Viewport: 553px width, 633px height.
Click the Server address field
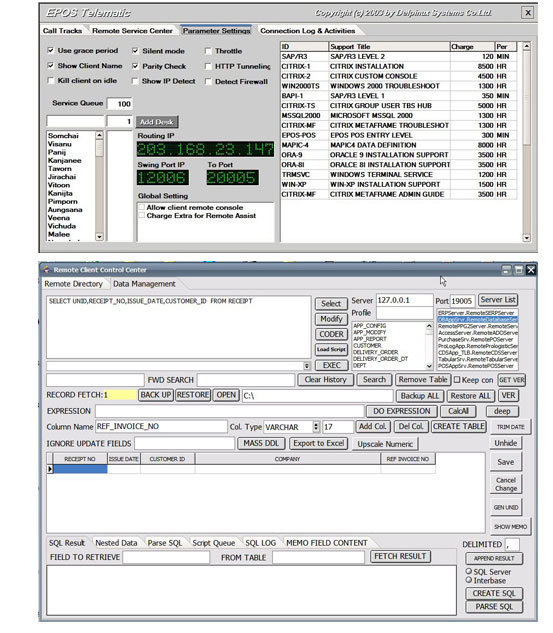pos(404,300)
